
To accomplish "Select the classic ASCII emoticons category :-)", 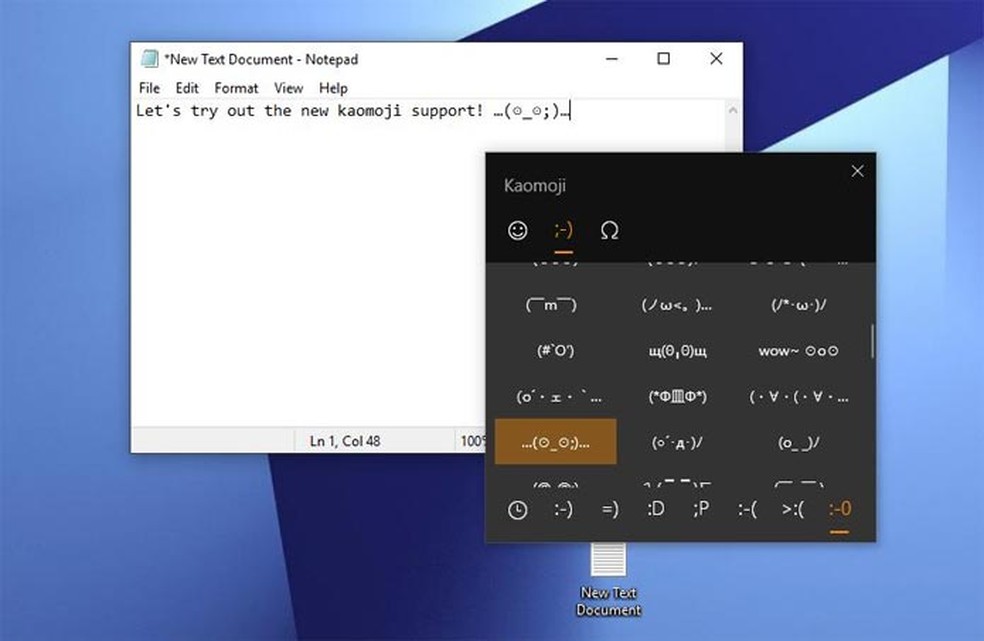I will pos(562,510).
